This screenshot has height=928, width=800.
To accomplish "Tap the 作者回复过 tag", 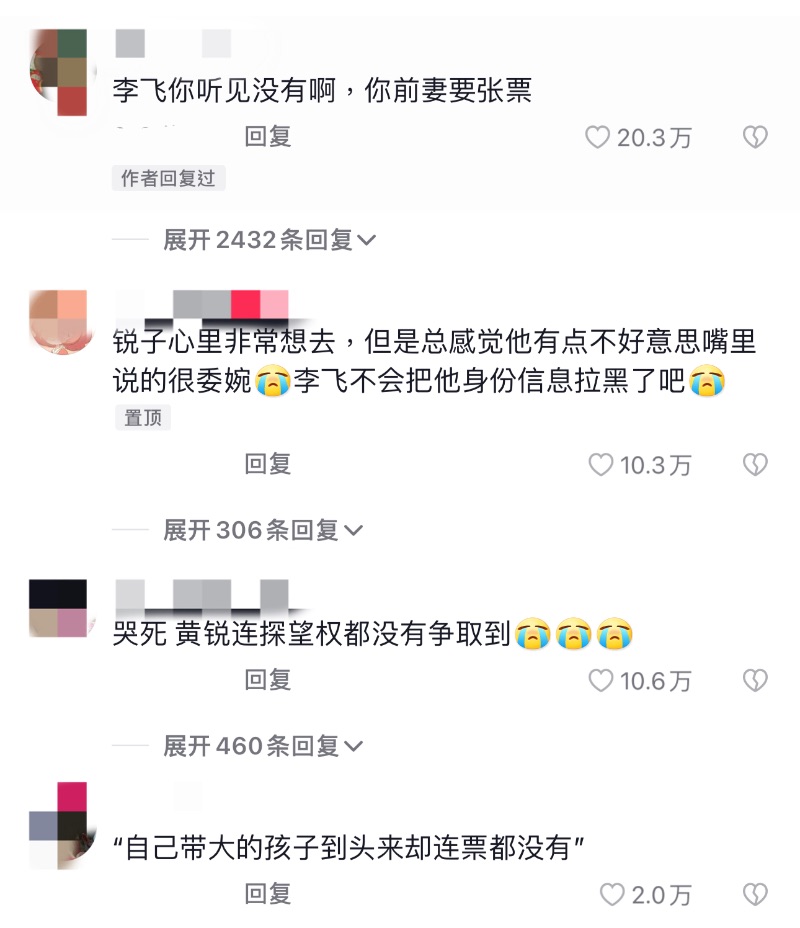I will click(169, 178).
